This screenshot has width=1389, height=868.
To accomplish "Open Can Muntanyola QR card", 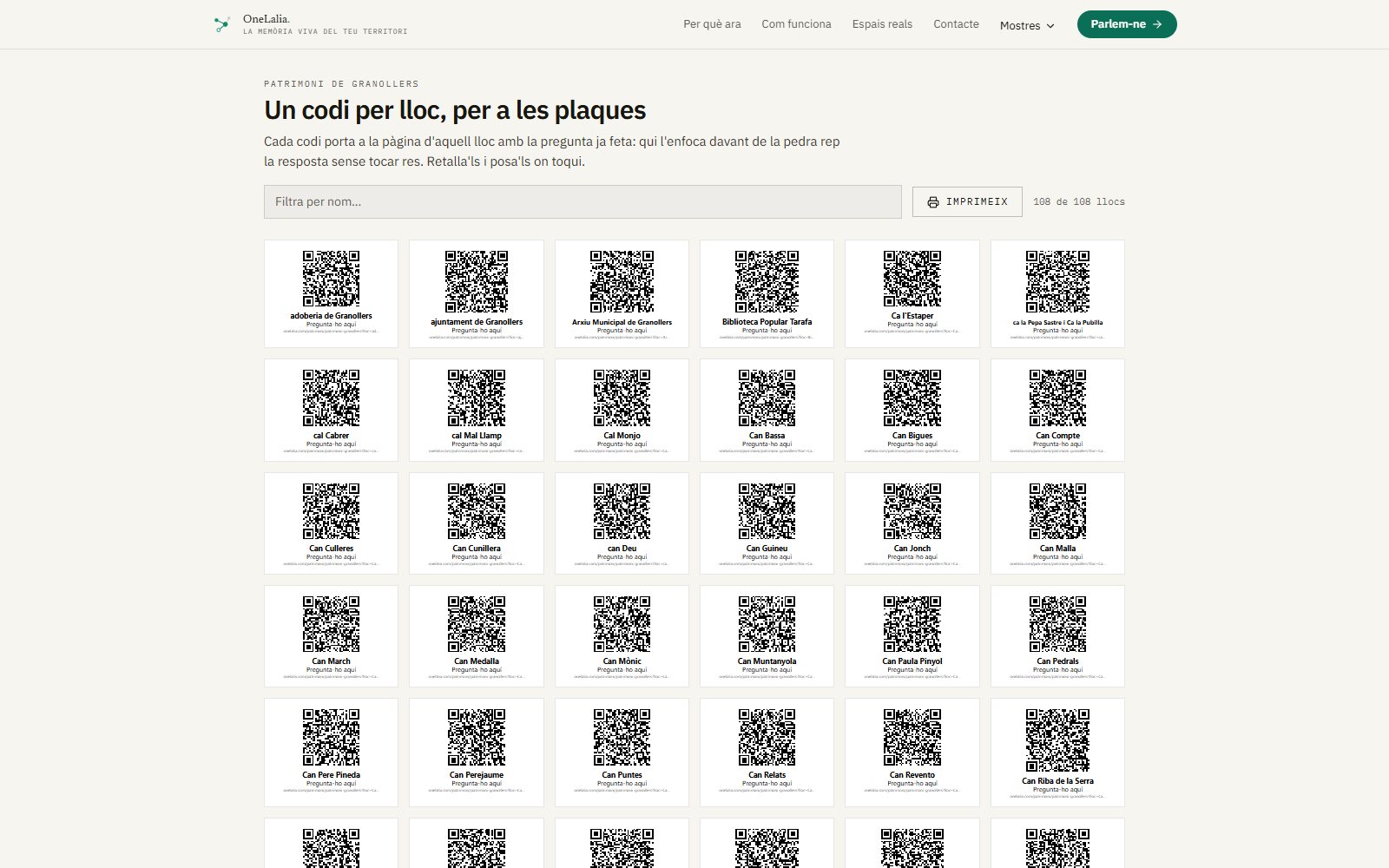I will click(x=767, y=636).
